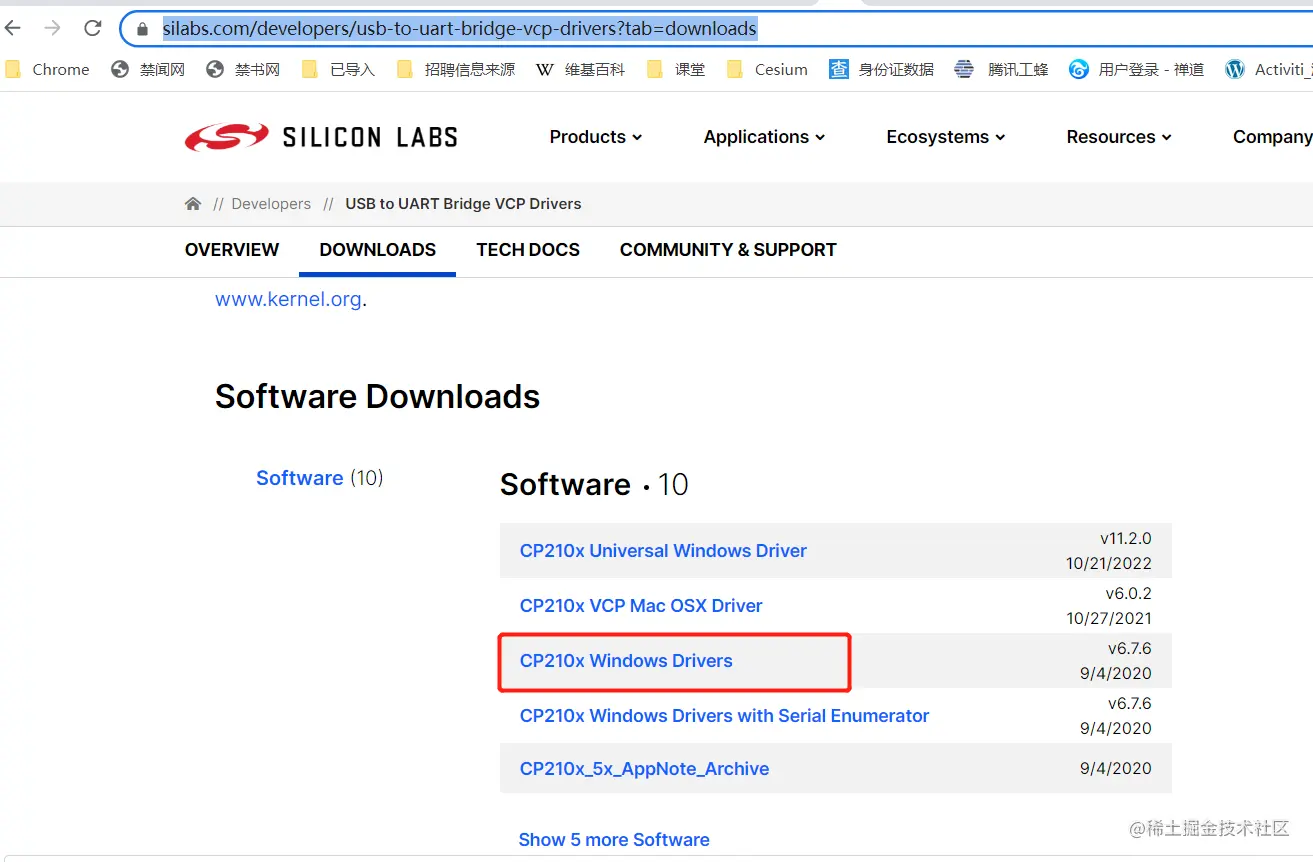Image resolution: width=1313 pixels, height=862 pixels.
Task: Select the DOWNLOADS tab
Action: point(378,250)
